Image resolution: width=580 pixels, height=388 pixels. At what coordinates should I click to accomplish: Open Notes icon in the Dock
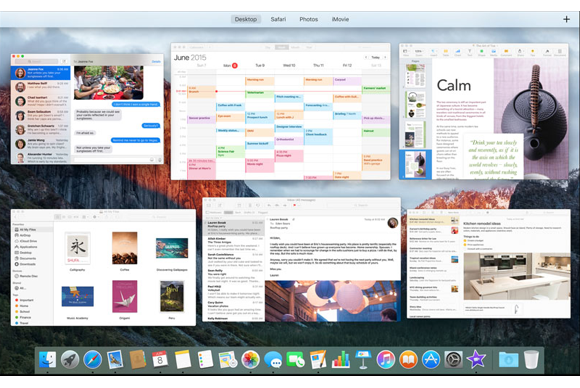(x=183, y=360)
